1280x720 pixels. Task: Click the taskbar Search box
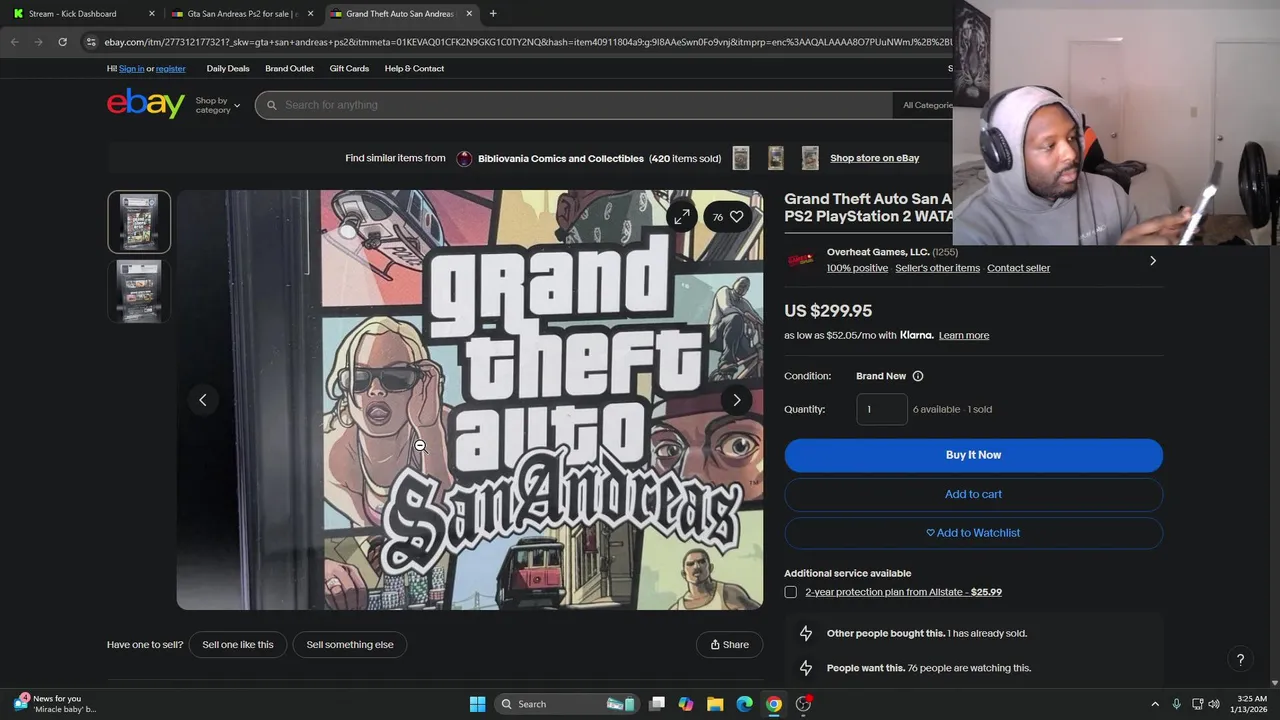click(567, 704)
